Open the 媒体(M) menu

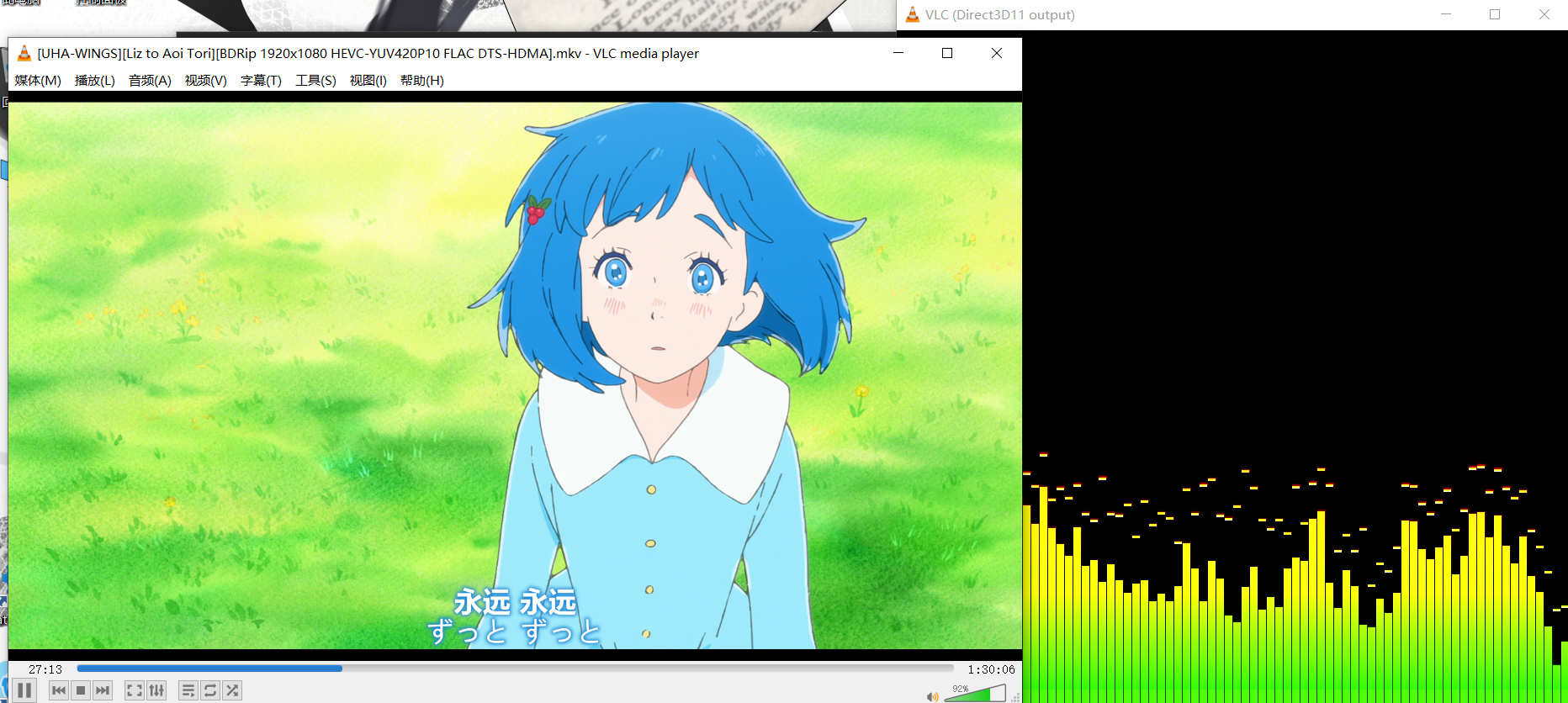[38, 81]
